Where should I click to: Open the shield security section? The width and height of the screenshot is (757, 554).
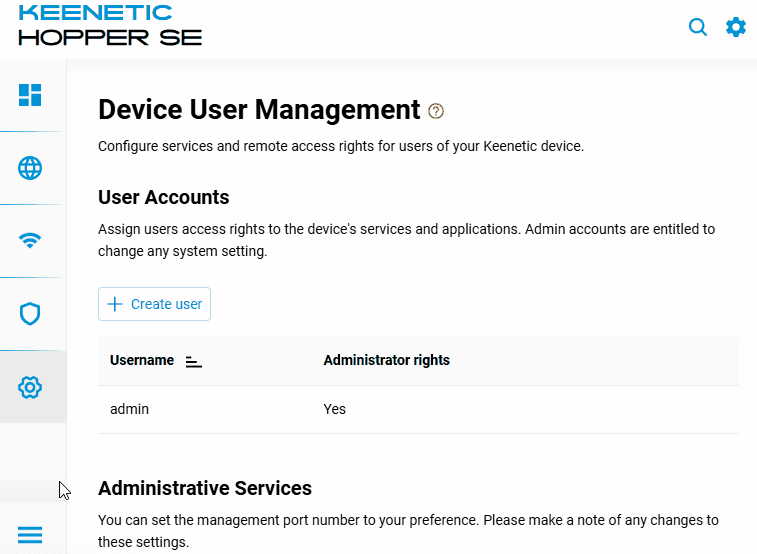[x=30, y=314]
